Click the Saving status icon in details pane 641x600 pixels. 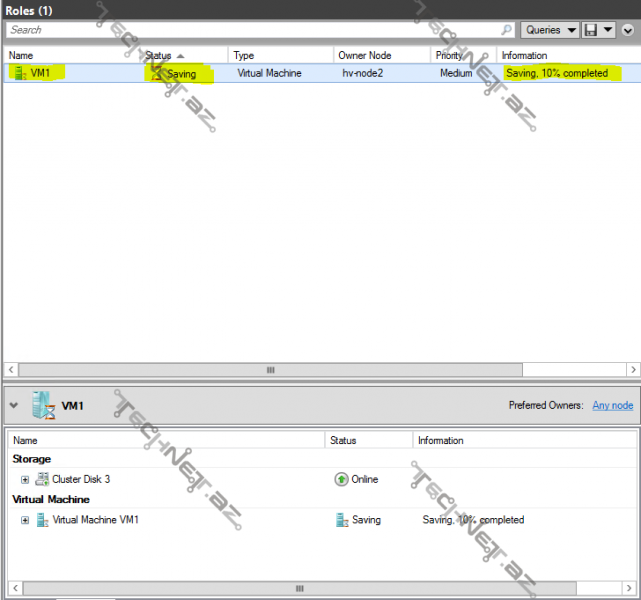point(342,520)
